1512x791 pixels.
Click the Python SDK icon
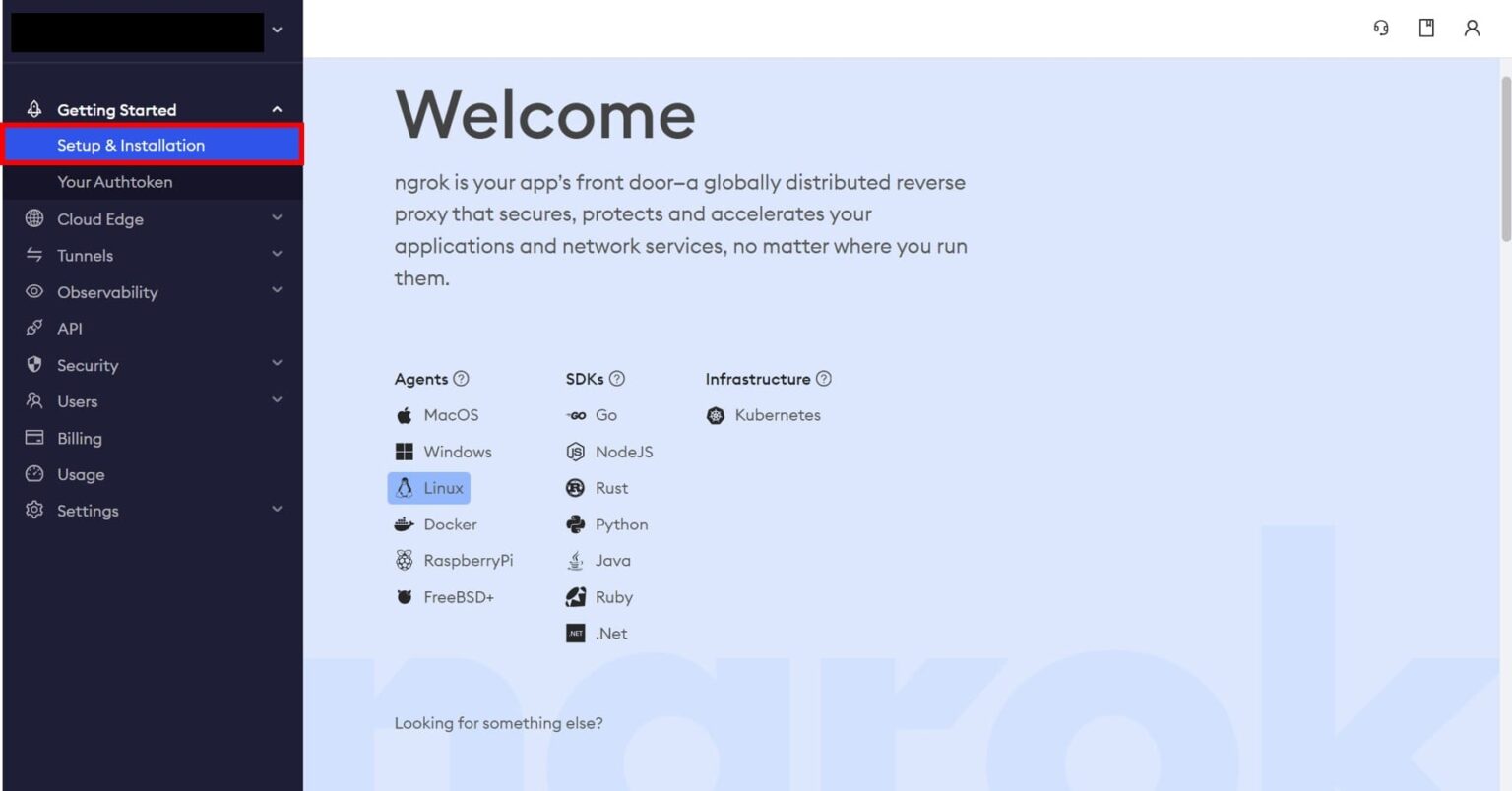[x=576, y=525]
